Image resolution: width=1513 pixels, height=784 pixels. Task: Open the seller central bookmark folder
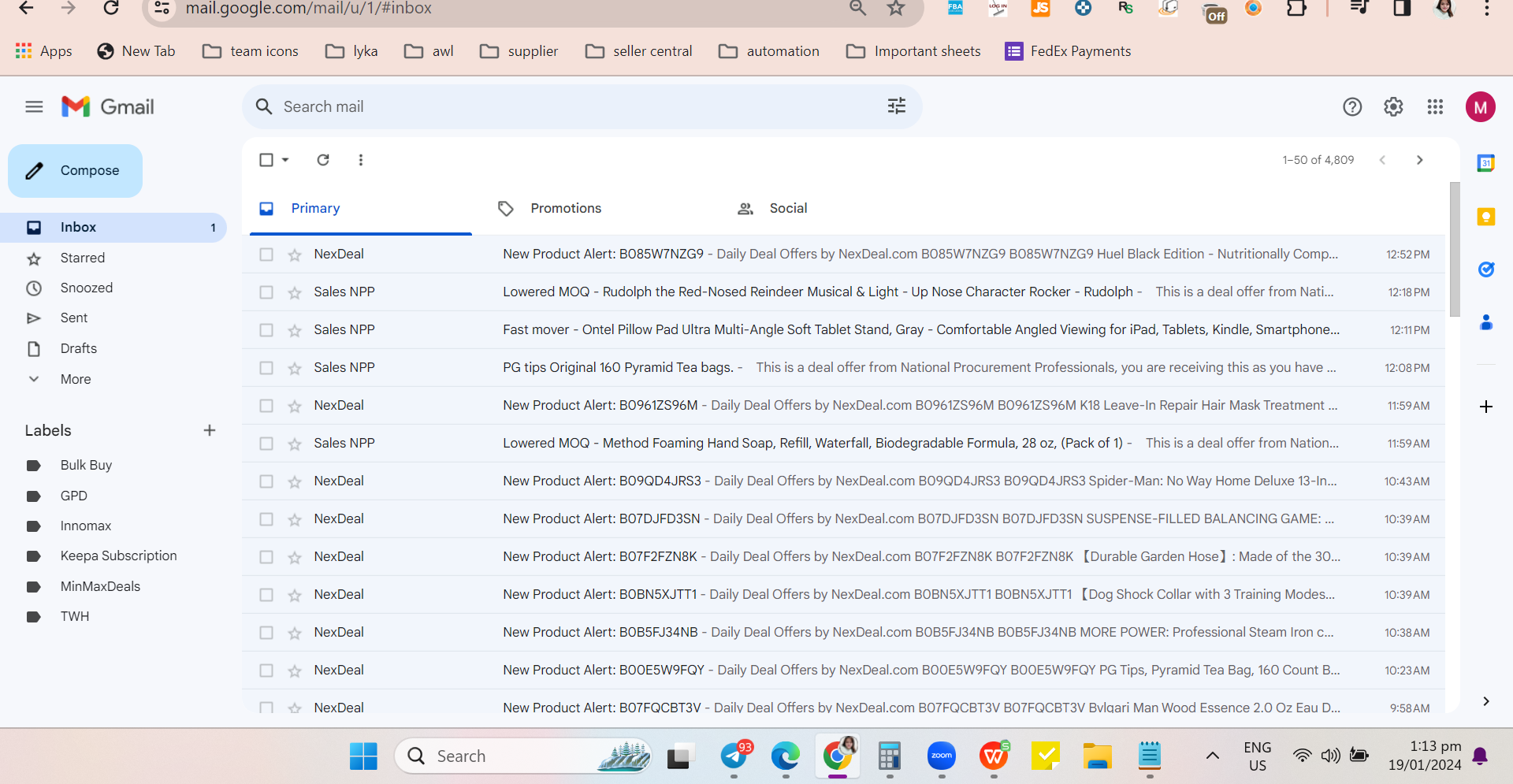click(639, 51)
